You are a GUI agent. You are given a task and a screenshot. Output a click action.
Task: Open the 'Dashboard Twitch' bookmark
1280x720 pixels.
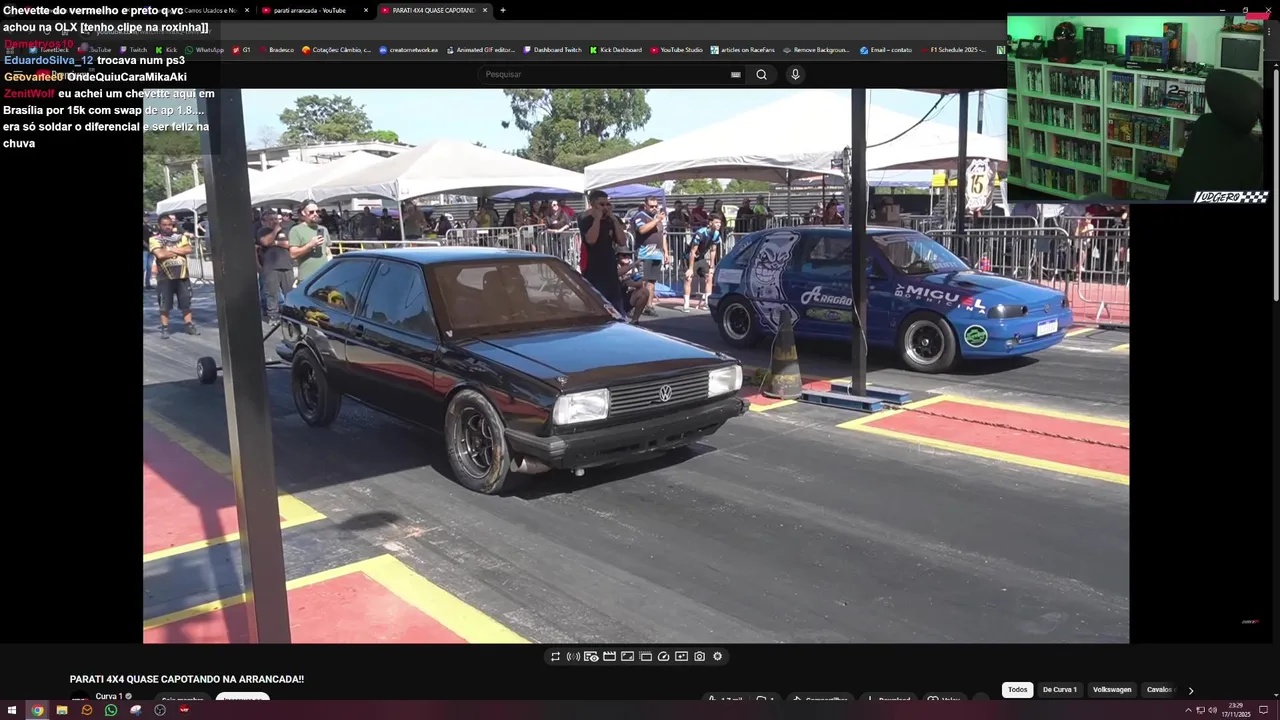[x=552, y=50]
